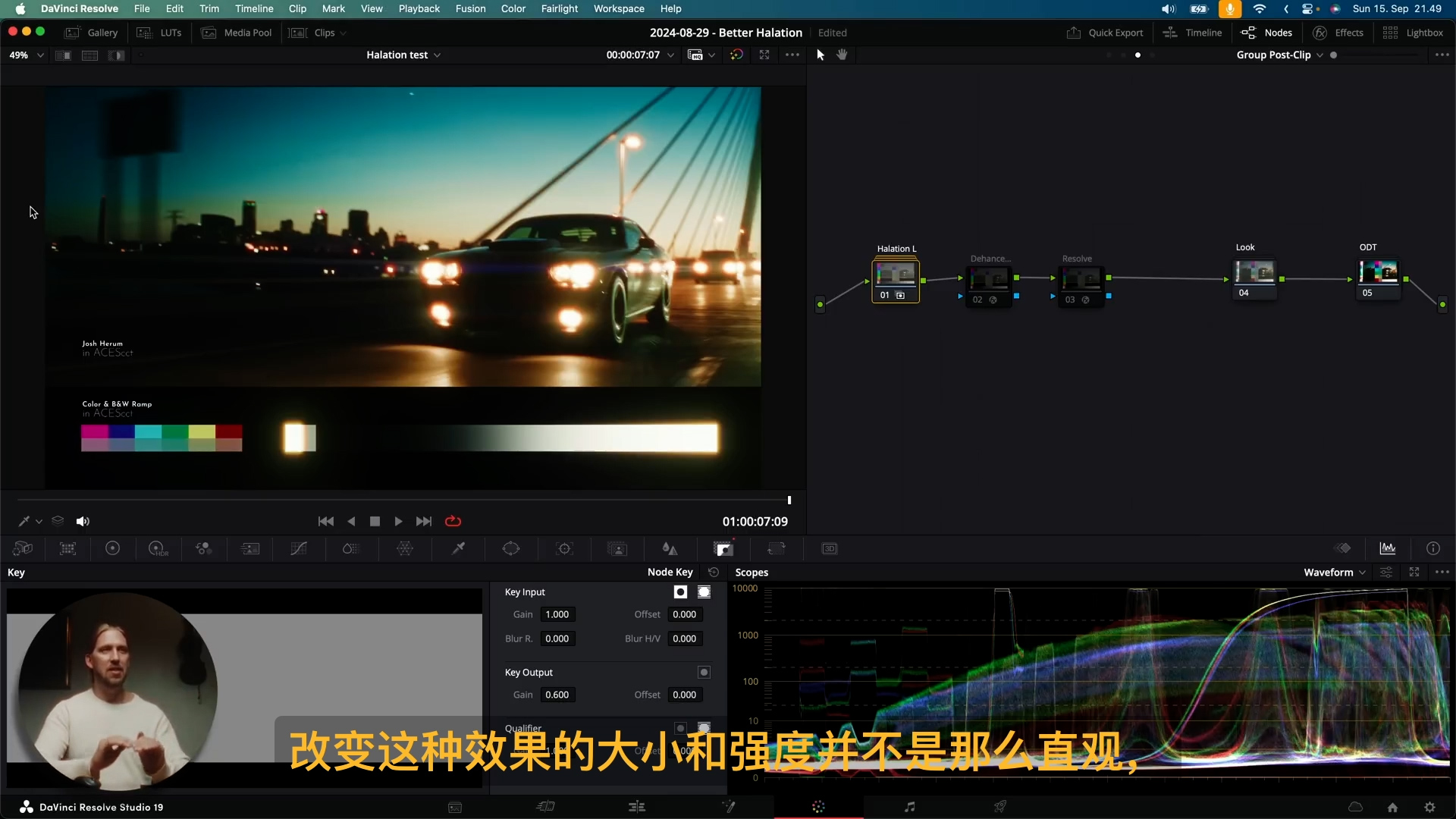This screenshot has height=819, width=1456.
Task: Toggle the highlight viewer mode
Action: pyautogui.click(x=116, y=55)
